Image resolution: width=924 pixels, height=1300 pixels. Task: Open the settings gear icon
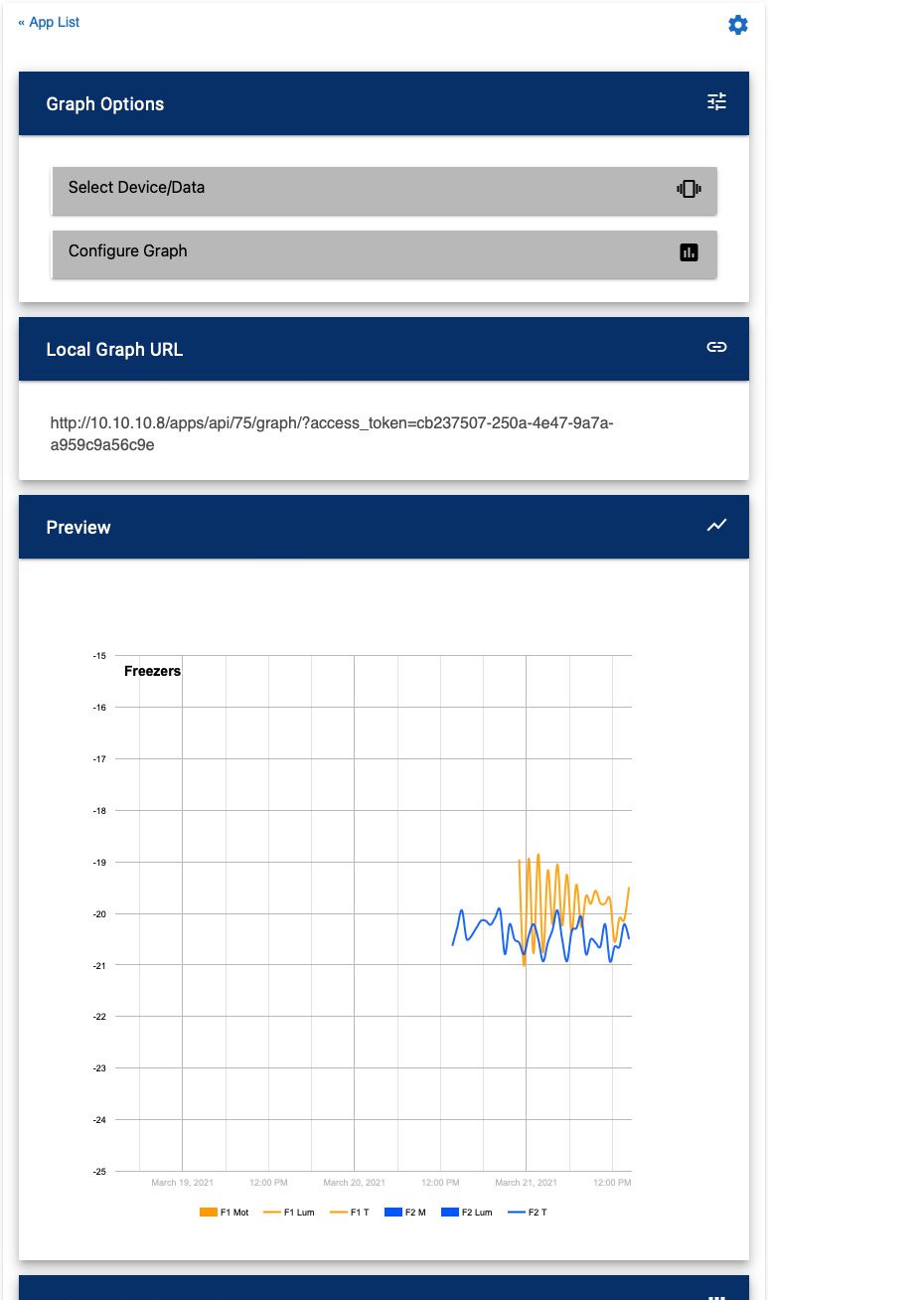pyautogui.click(x=738, y=25)
